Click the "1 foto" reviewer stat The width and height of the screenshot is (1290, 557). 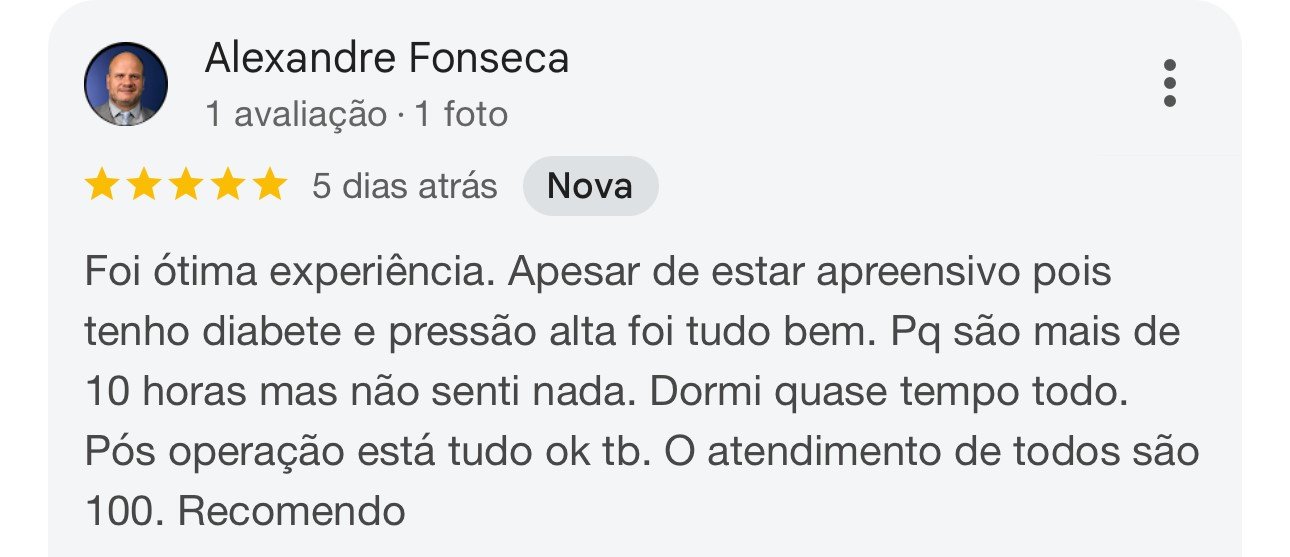[x=461, y=115]
